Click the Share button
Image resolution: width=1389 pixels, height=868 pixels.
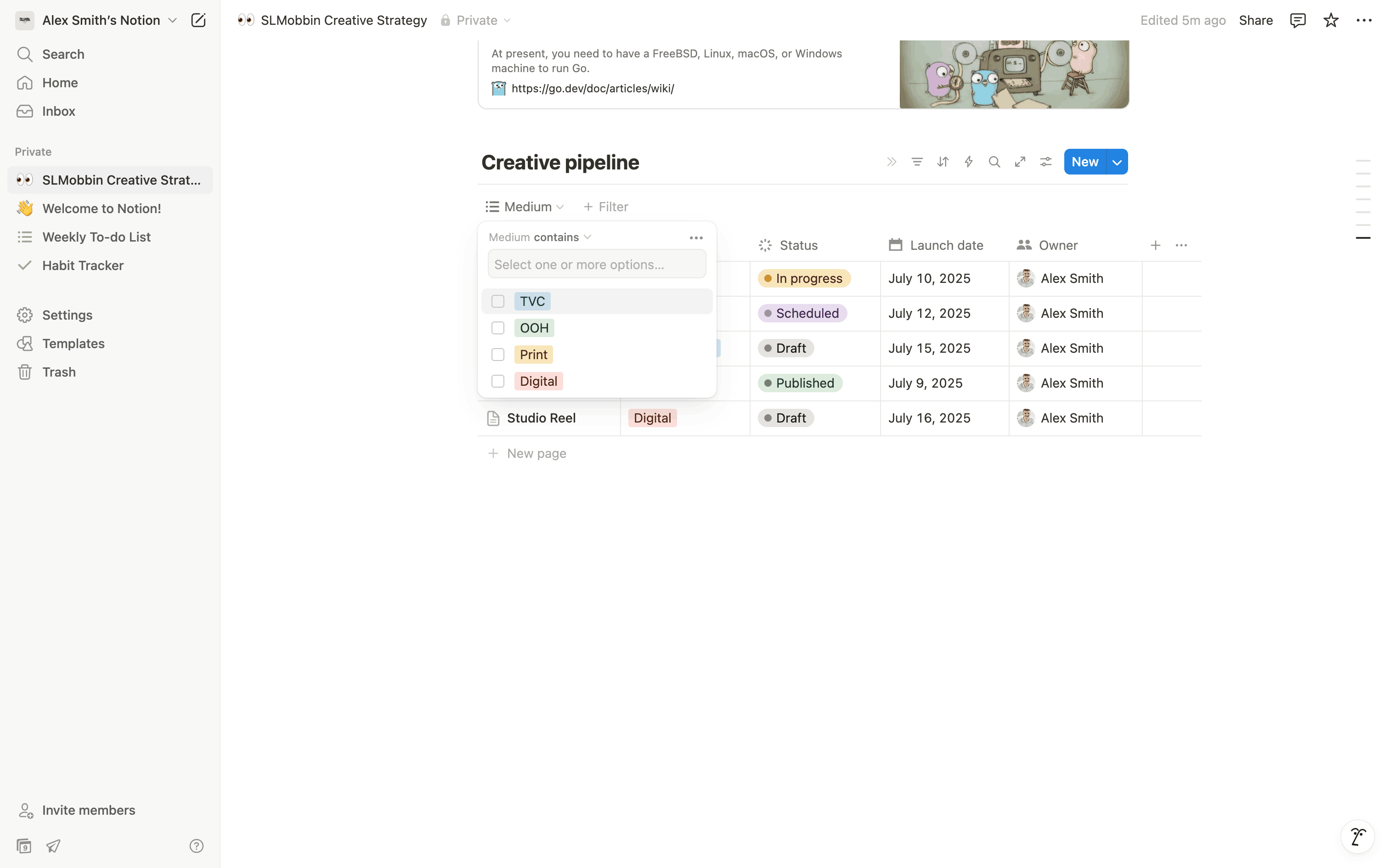tap(1255, 21)
